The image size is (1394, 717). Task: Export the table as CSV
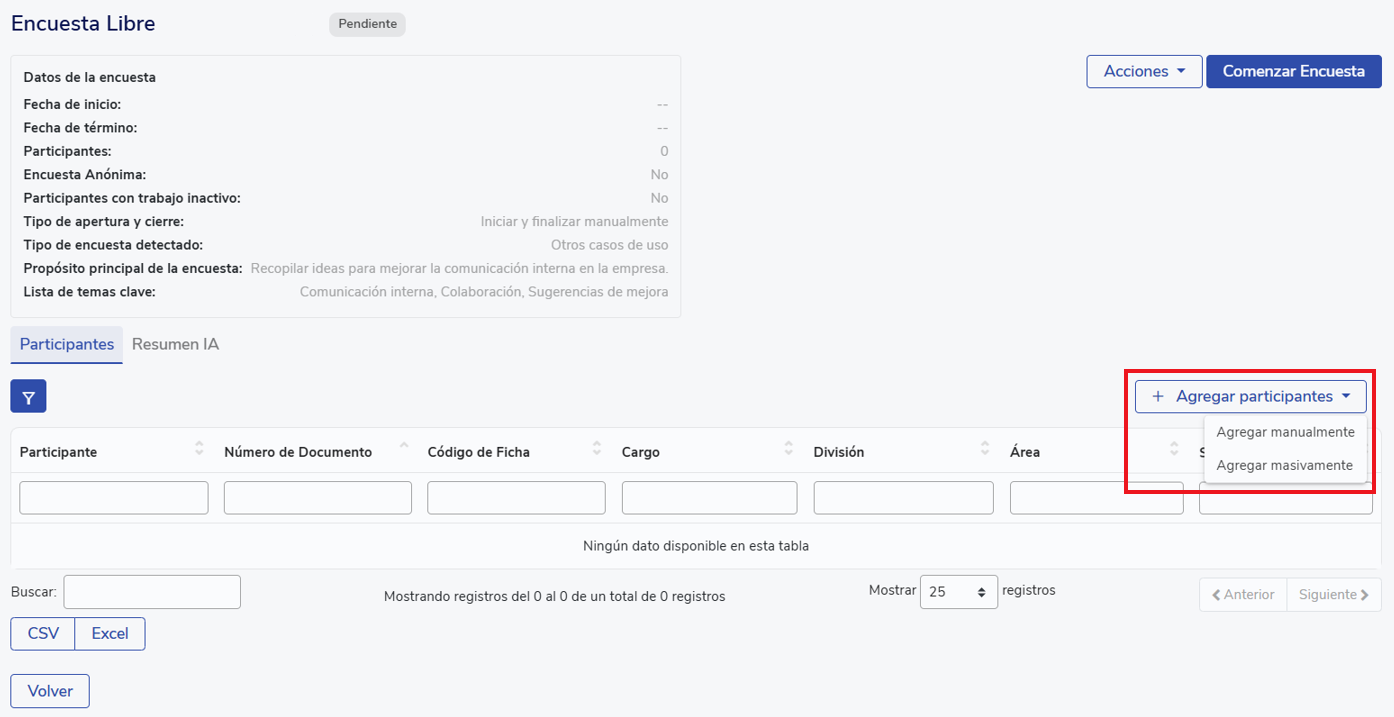coord(43,634)
